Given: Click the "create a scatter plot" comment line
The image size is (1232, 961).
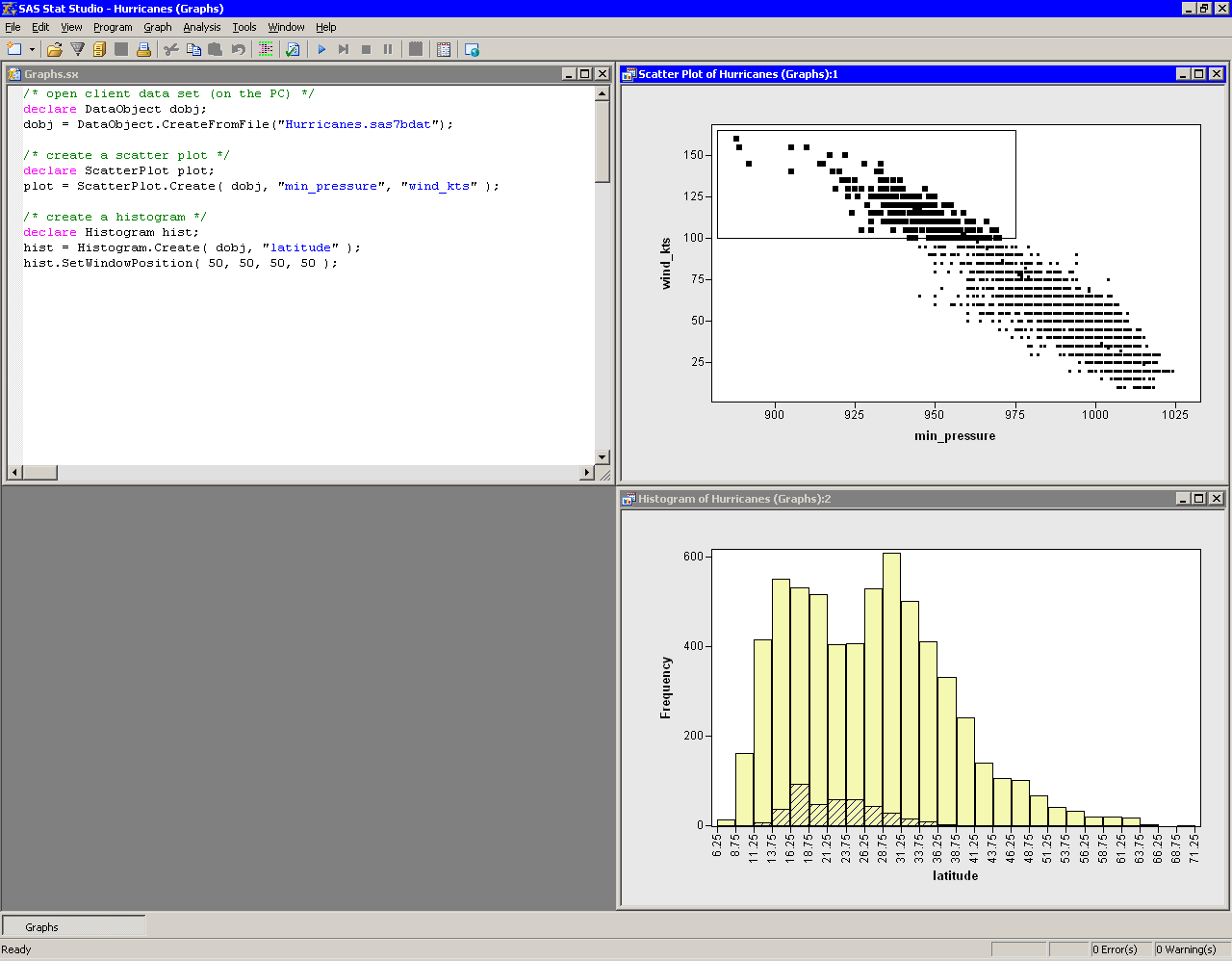Looking at the screenshot, I should point(127,155).
